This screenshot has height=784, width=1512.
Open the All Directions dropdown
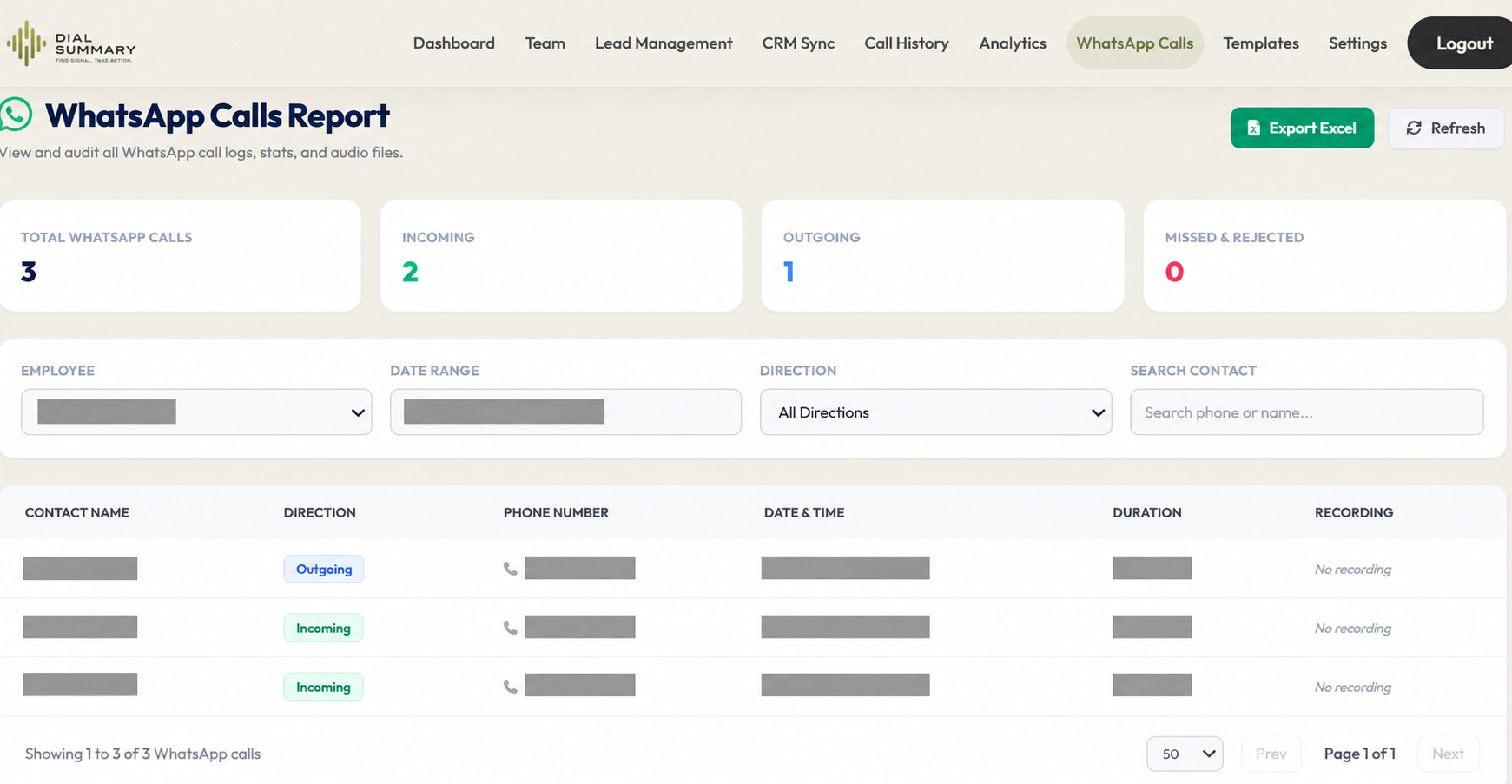[935, 412]
